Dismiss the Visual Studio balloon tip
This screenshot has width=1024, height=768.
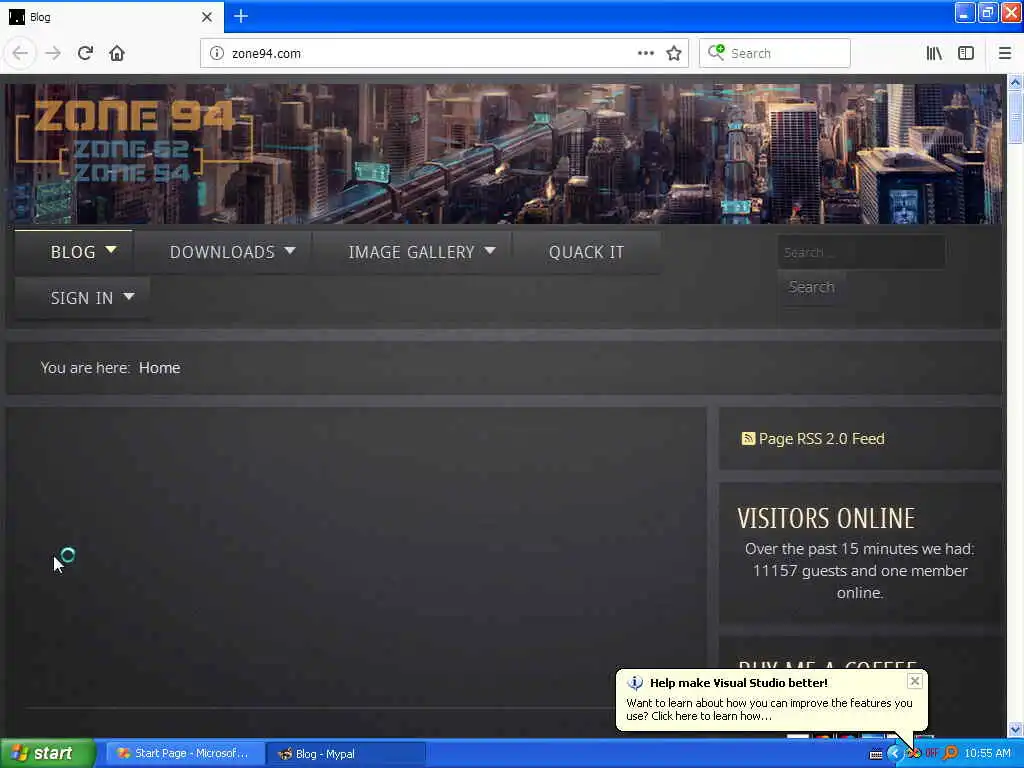pos(914,681)
